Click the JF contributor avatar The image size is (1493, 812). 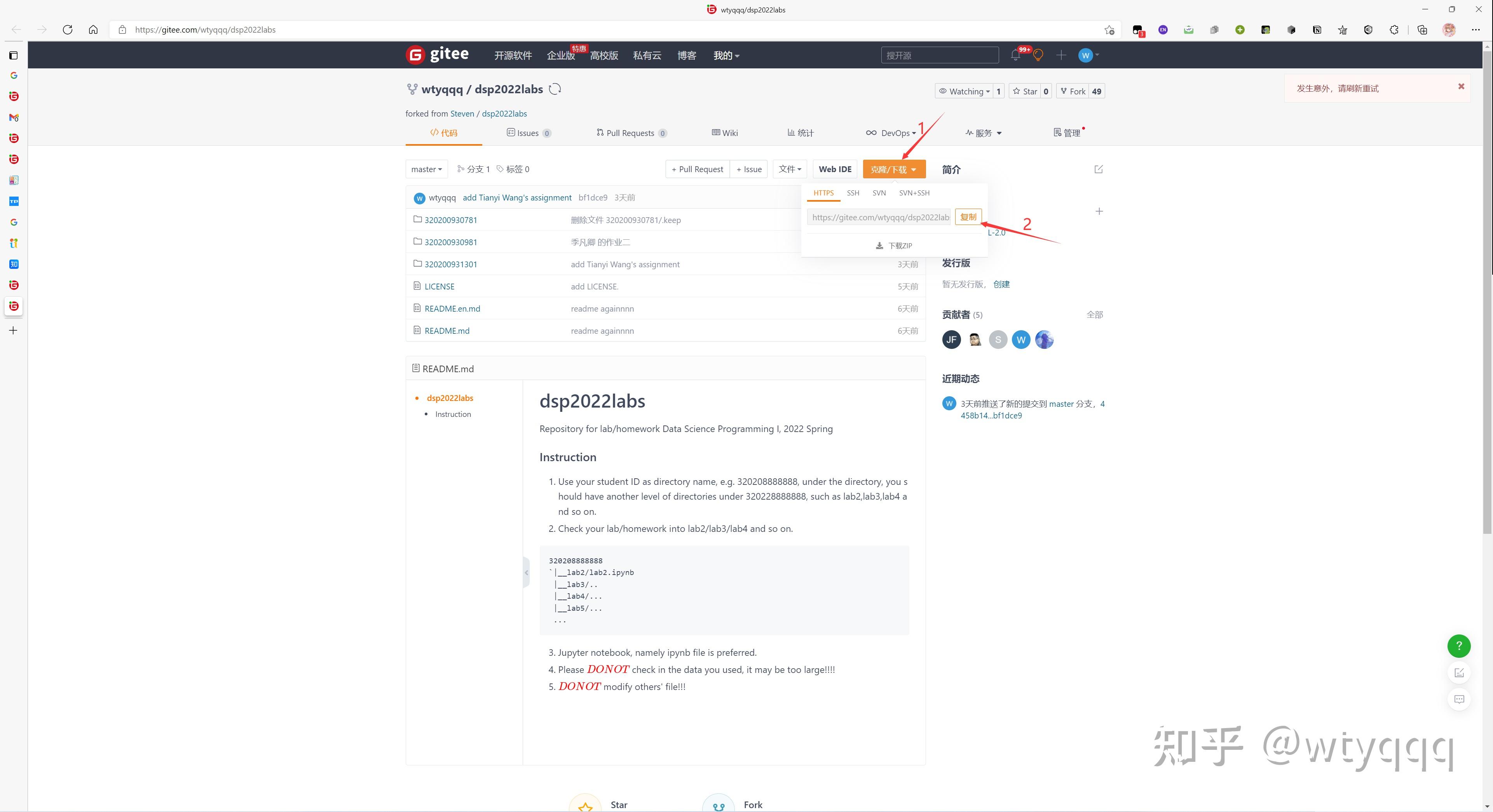pyautogui.click(x=951, y=340)
